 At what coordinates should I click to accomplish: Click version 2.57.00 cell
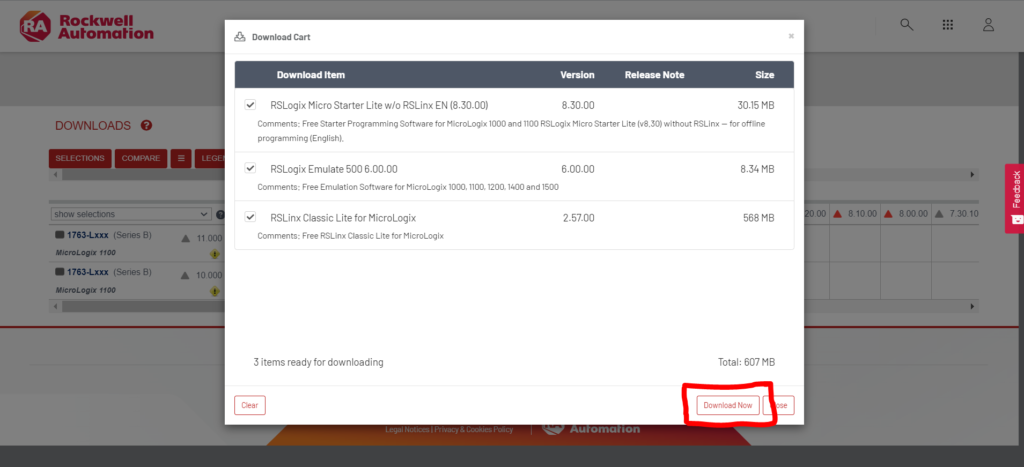(x=579, y=217)
